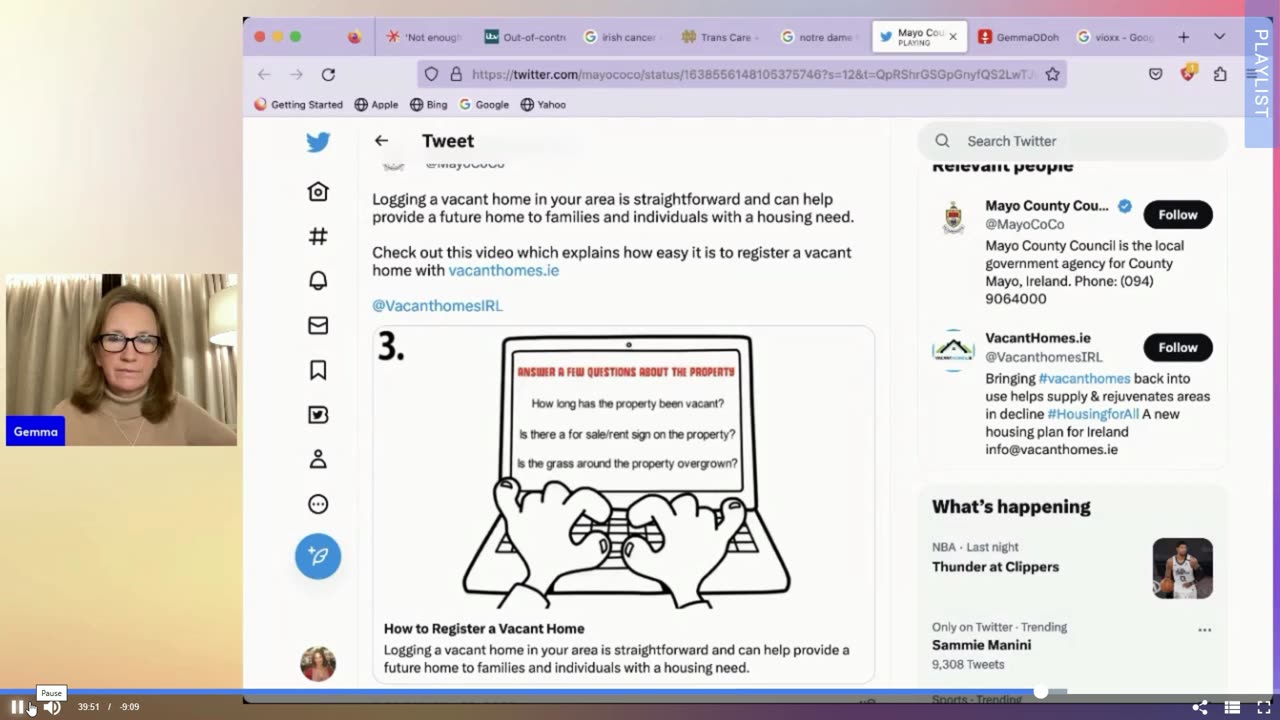Open the red shield extension icon
This screenshot has height=720, width=1280.
[1188, 73]
